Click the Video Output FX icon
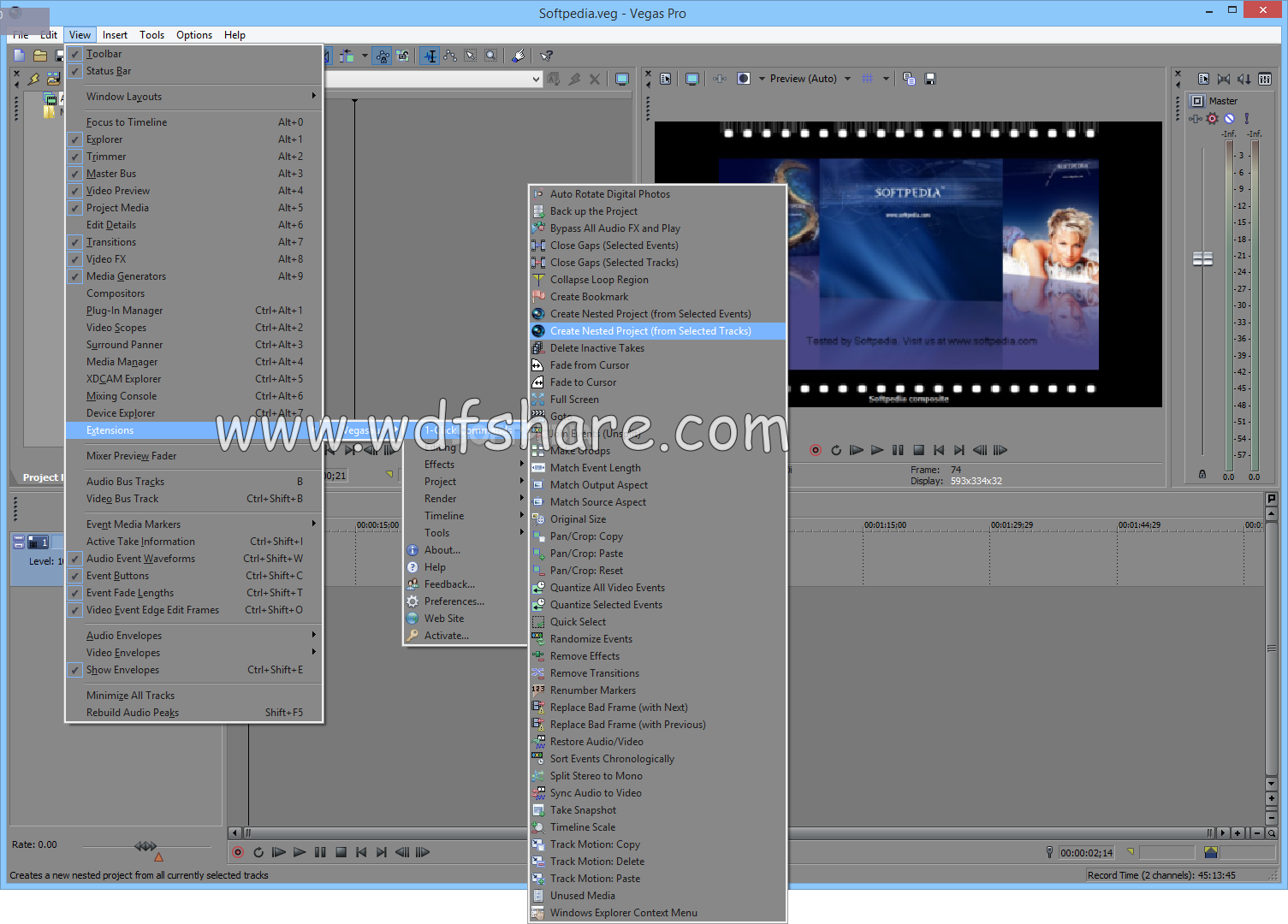Viewport: 1288px width, 924px height. [x=720, y=79]
